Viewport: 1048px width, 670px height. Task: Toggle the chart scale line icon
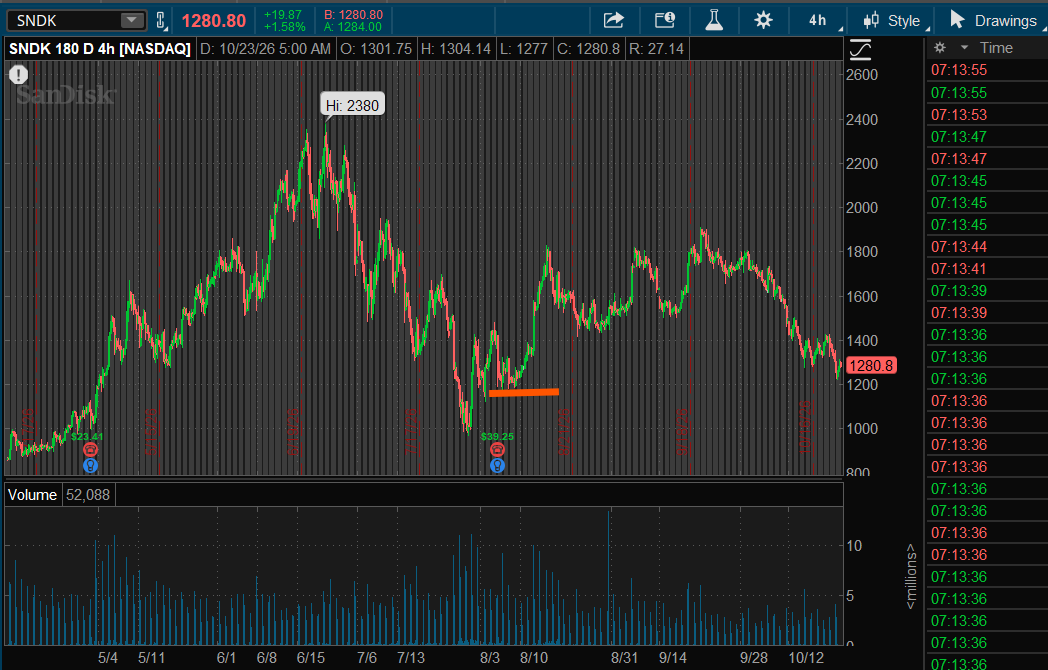860,49
